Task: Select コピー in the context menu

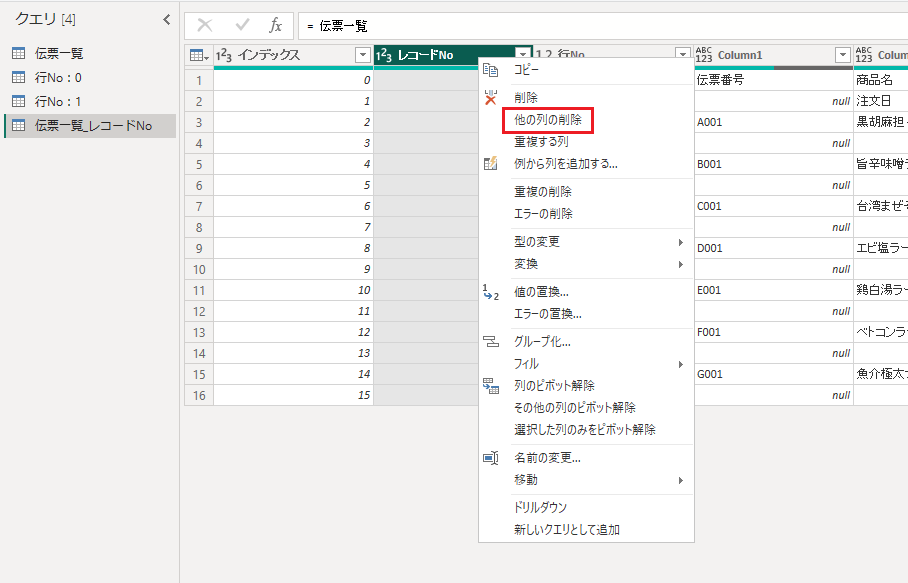Action: coord(526,69)
